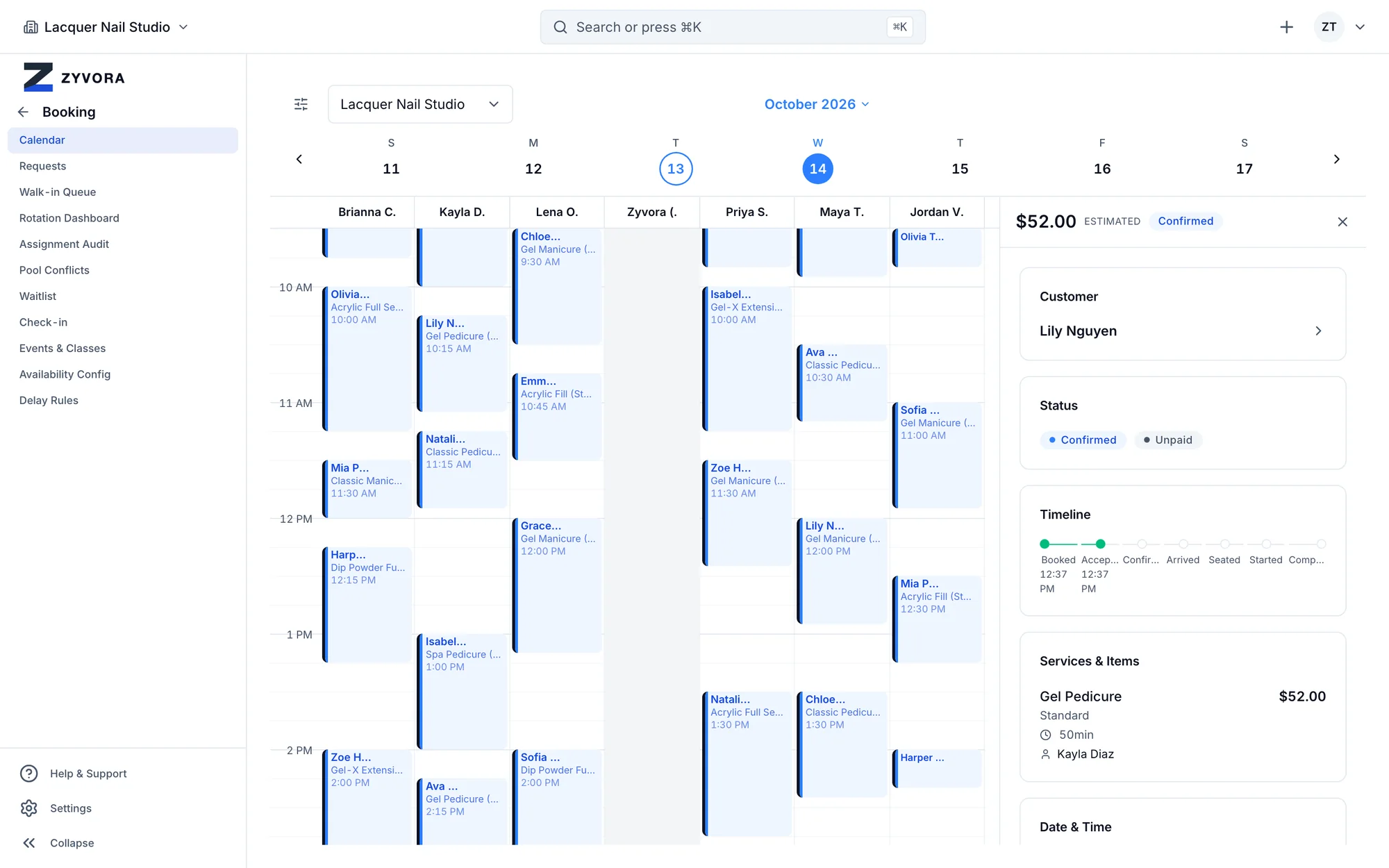Select Friday 16 in week strip
Viewport: 1389px width, 868px height.
point(1101,169)
